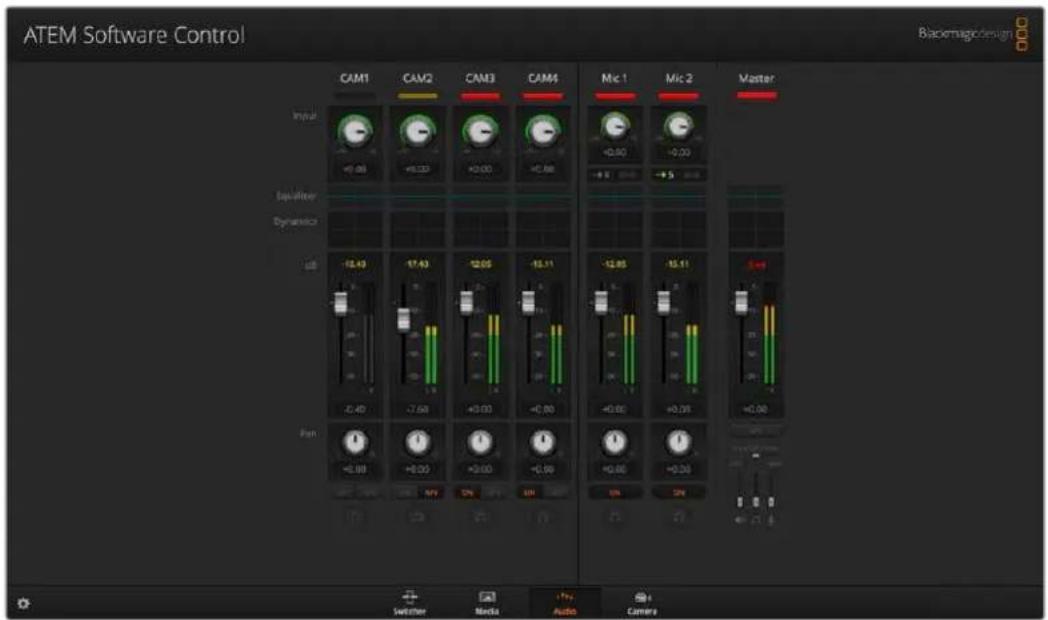Open the Mic 1 input type selector below gain
This screenshot has width=1048, height=620.
[x=615, y=174]
